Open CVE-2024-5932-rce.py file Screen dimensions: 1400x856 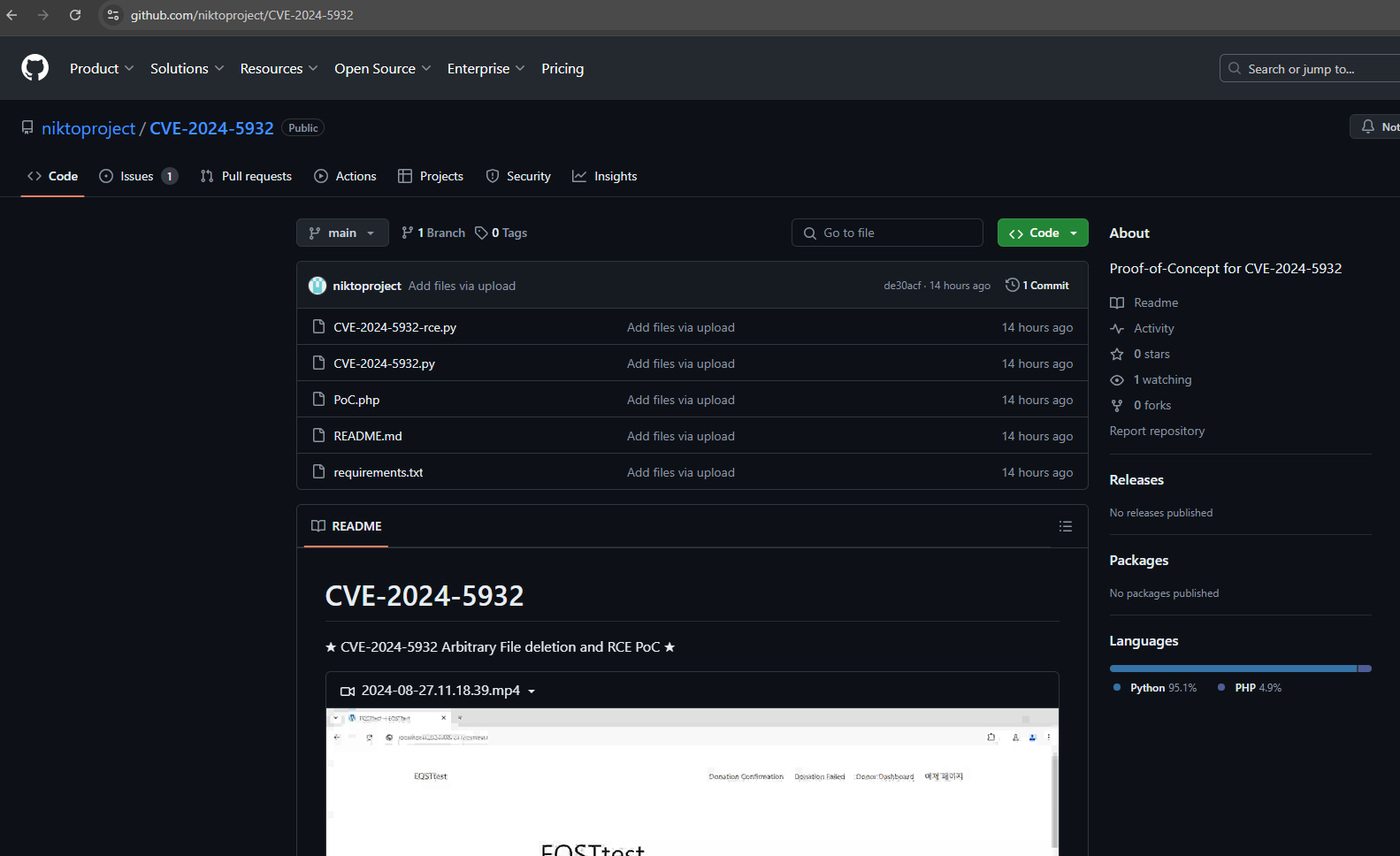point(395,327)
